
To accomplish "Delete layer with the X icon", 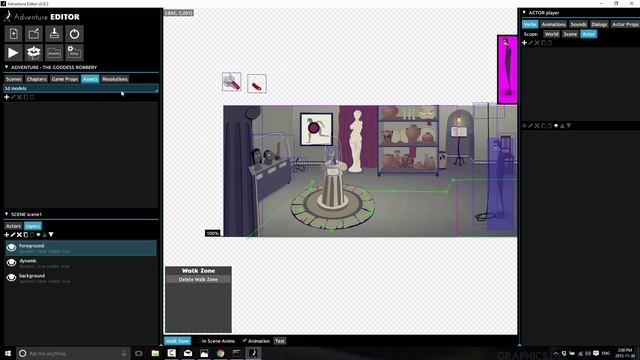I will [19, 235].
